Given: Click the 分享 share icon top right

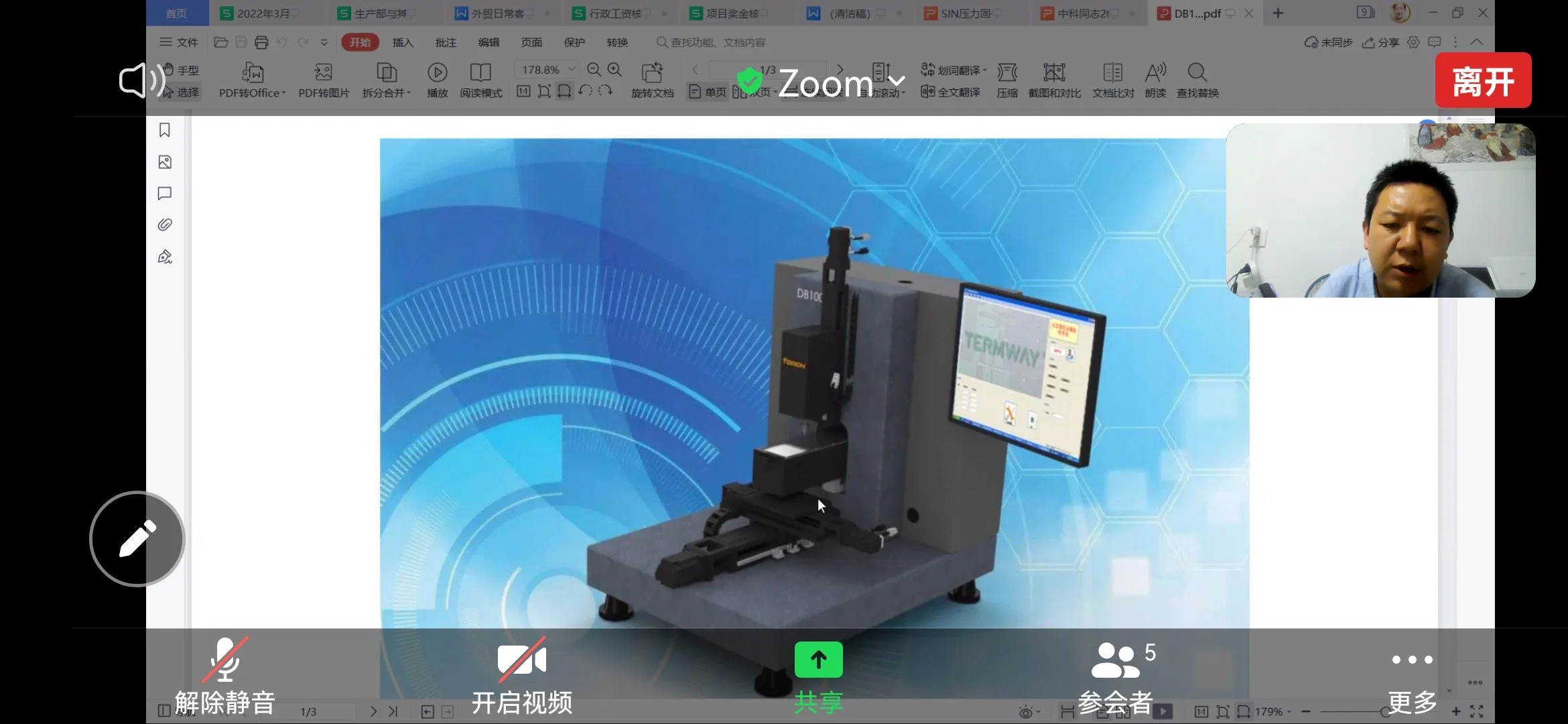Looking at the screenshot, I should (1381, 42).
